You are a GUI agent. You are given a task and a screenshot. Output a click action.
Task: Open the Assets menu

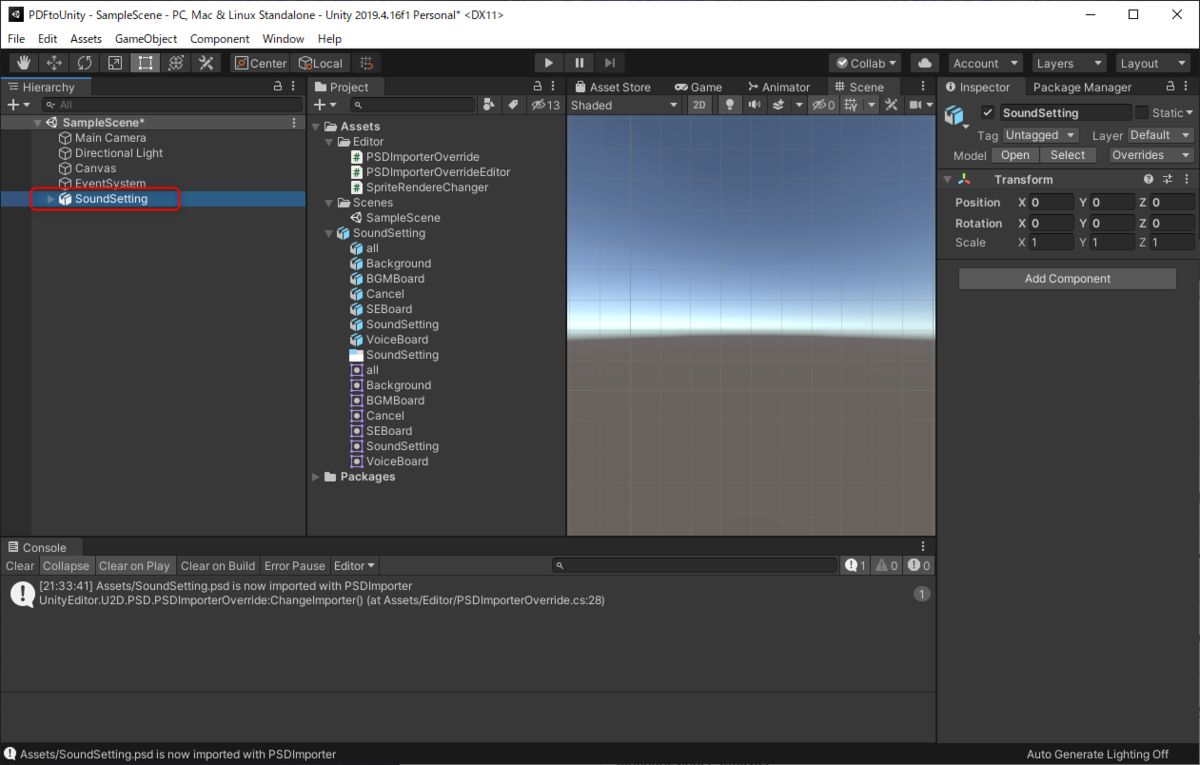tap(85, 39)
